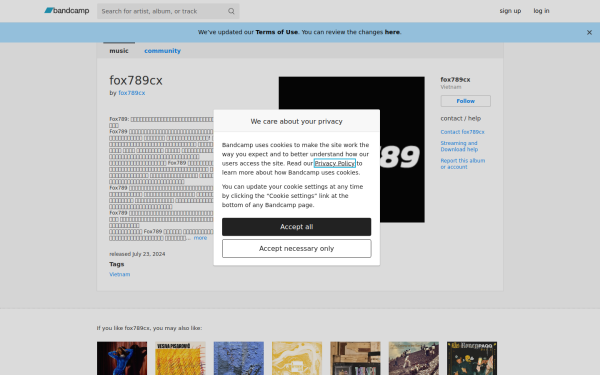Expand description with the 'more' link
Screen dimensions: 600x375
point(200,238)
